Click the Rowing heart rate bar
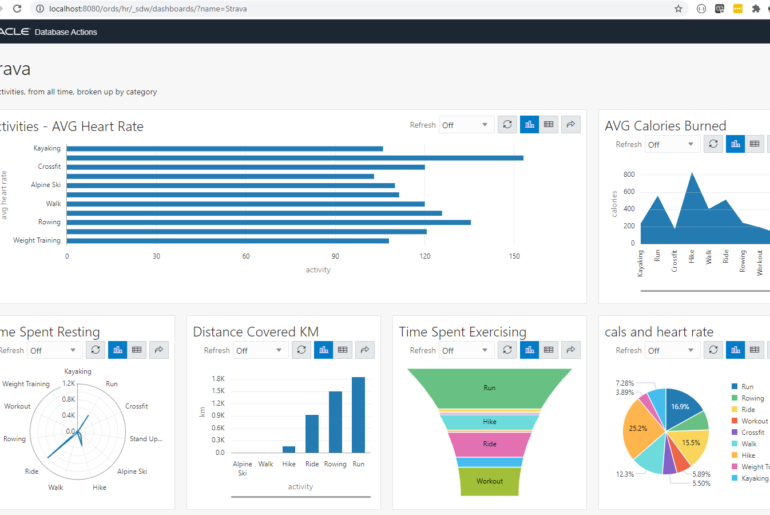The image size is (770, 515). pos(269,222)
